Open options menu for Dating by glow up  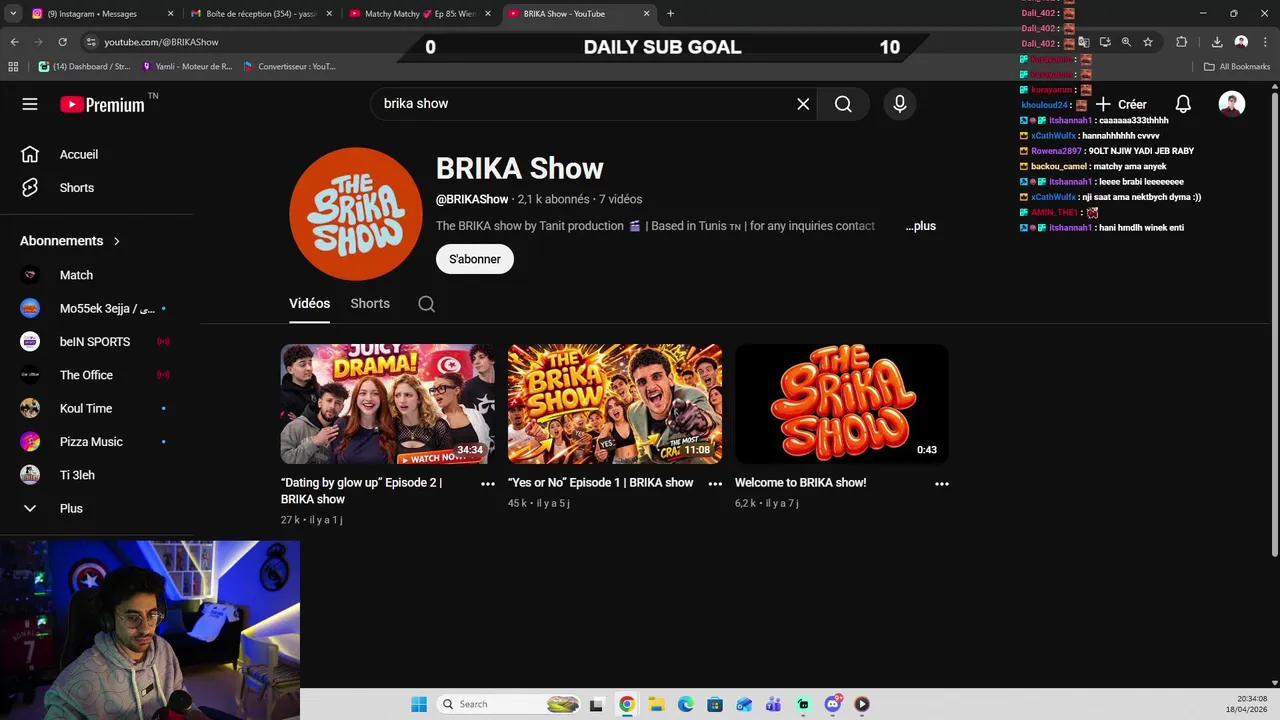tap(488, 484)
